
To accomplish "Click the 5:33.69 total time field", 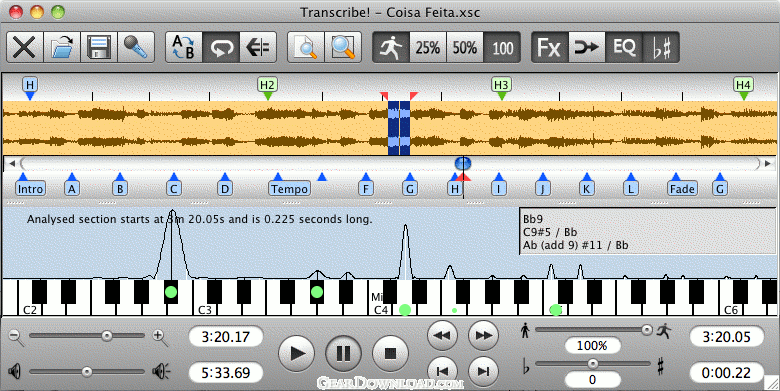I will 226,373.
